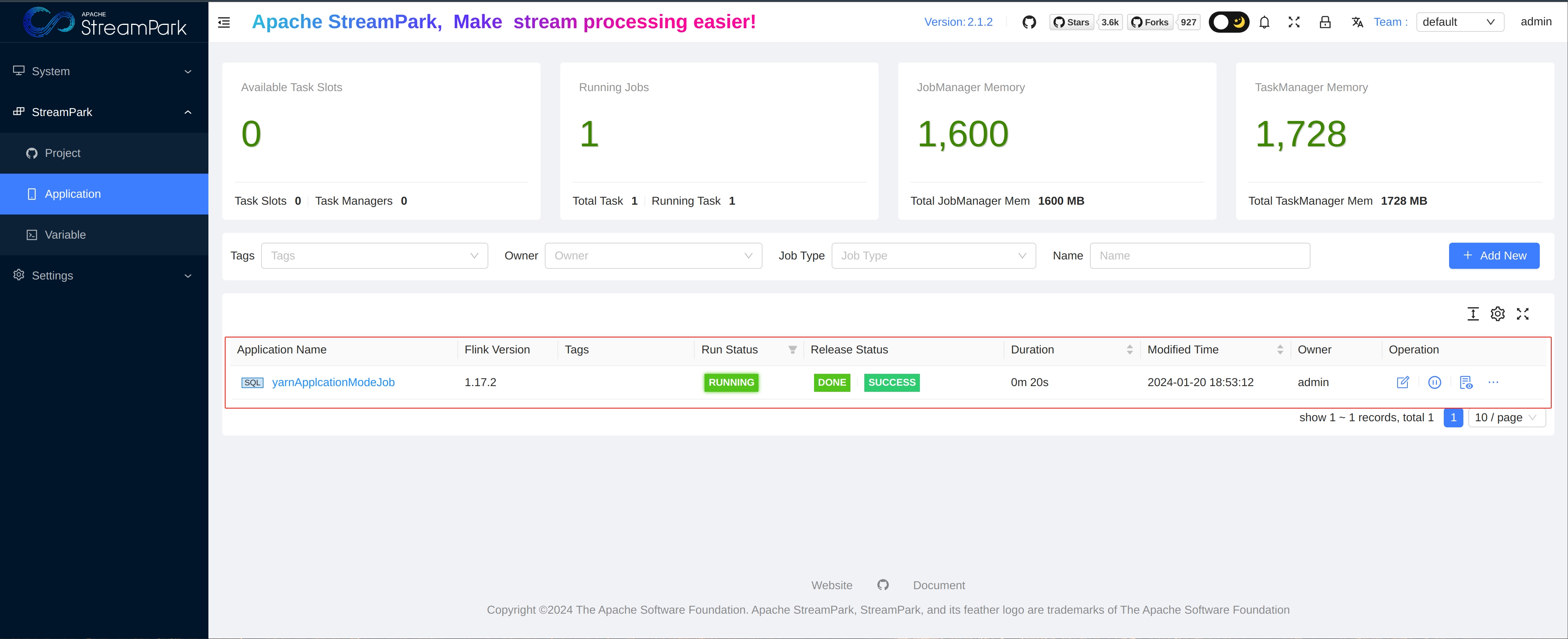1568x639 pixels.
Task: Click the Add New button
Action: click(x=1494, y=256)
